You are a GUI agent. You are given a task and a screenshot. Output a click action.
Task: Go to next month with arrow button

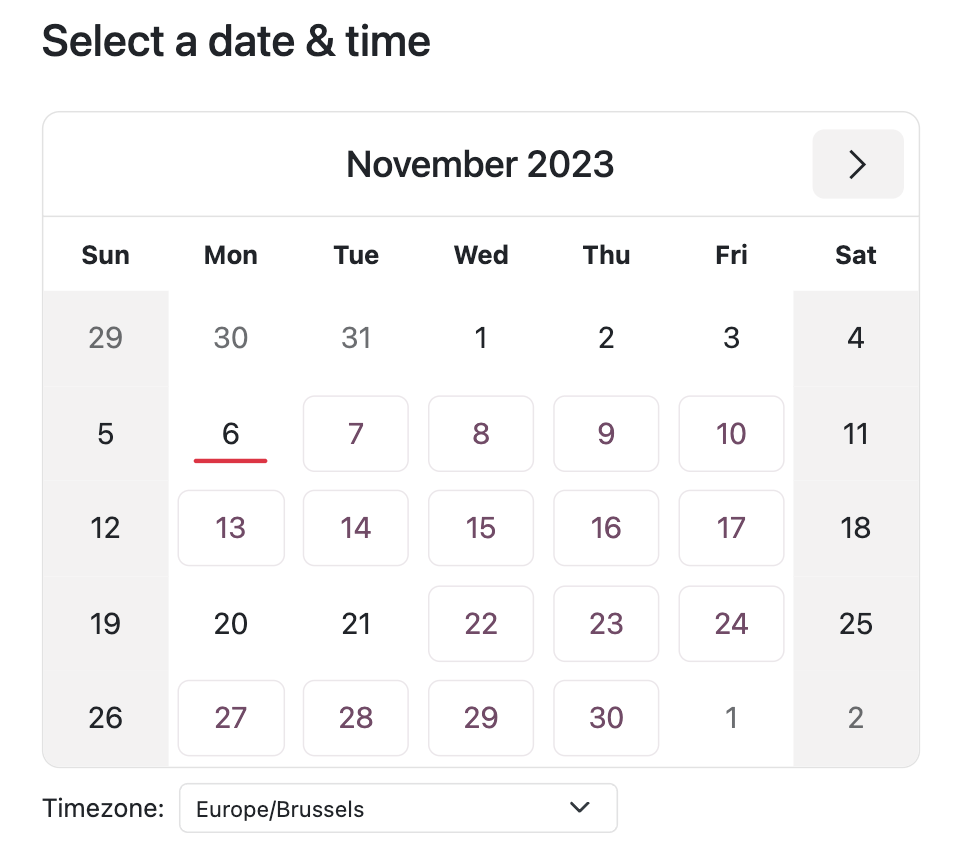coord(857,164)
